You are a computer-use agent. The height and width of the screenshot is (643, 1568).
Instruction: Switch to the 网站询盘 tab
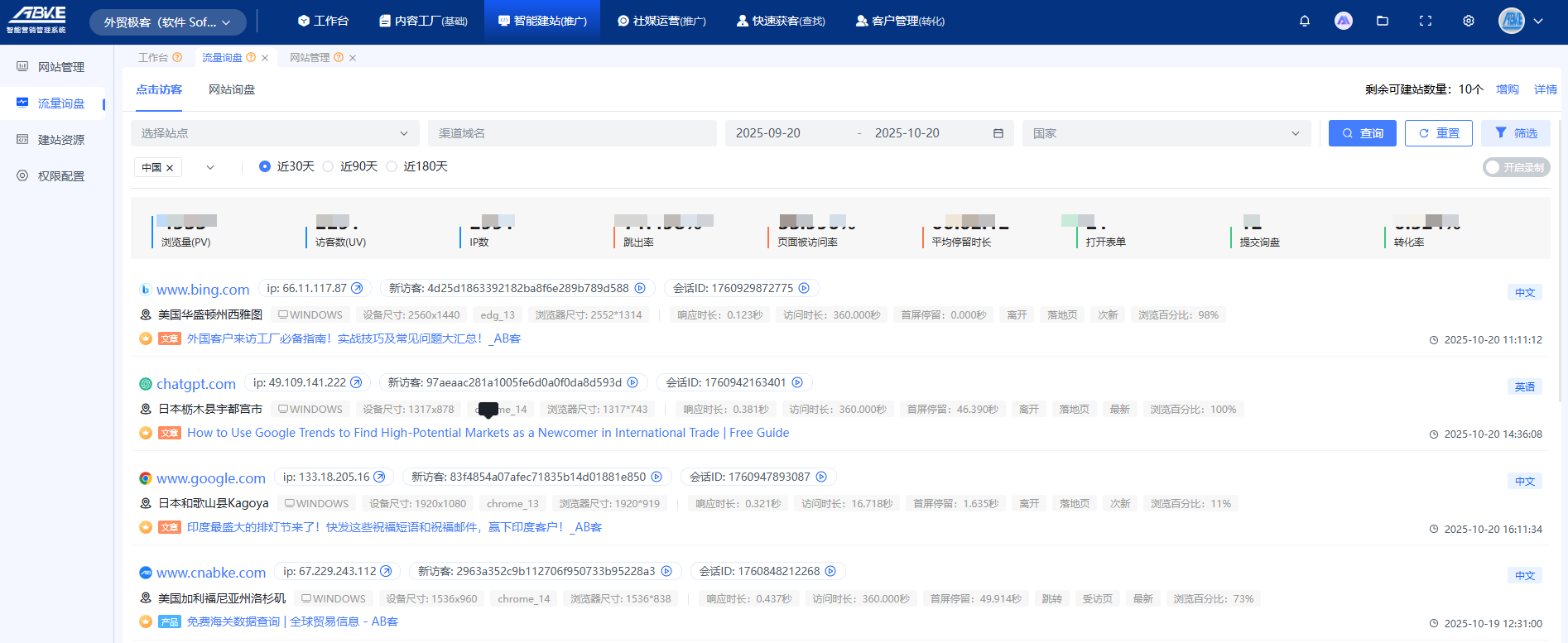[232, 89]
